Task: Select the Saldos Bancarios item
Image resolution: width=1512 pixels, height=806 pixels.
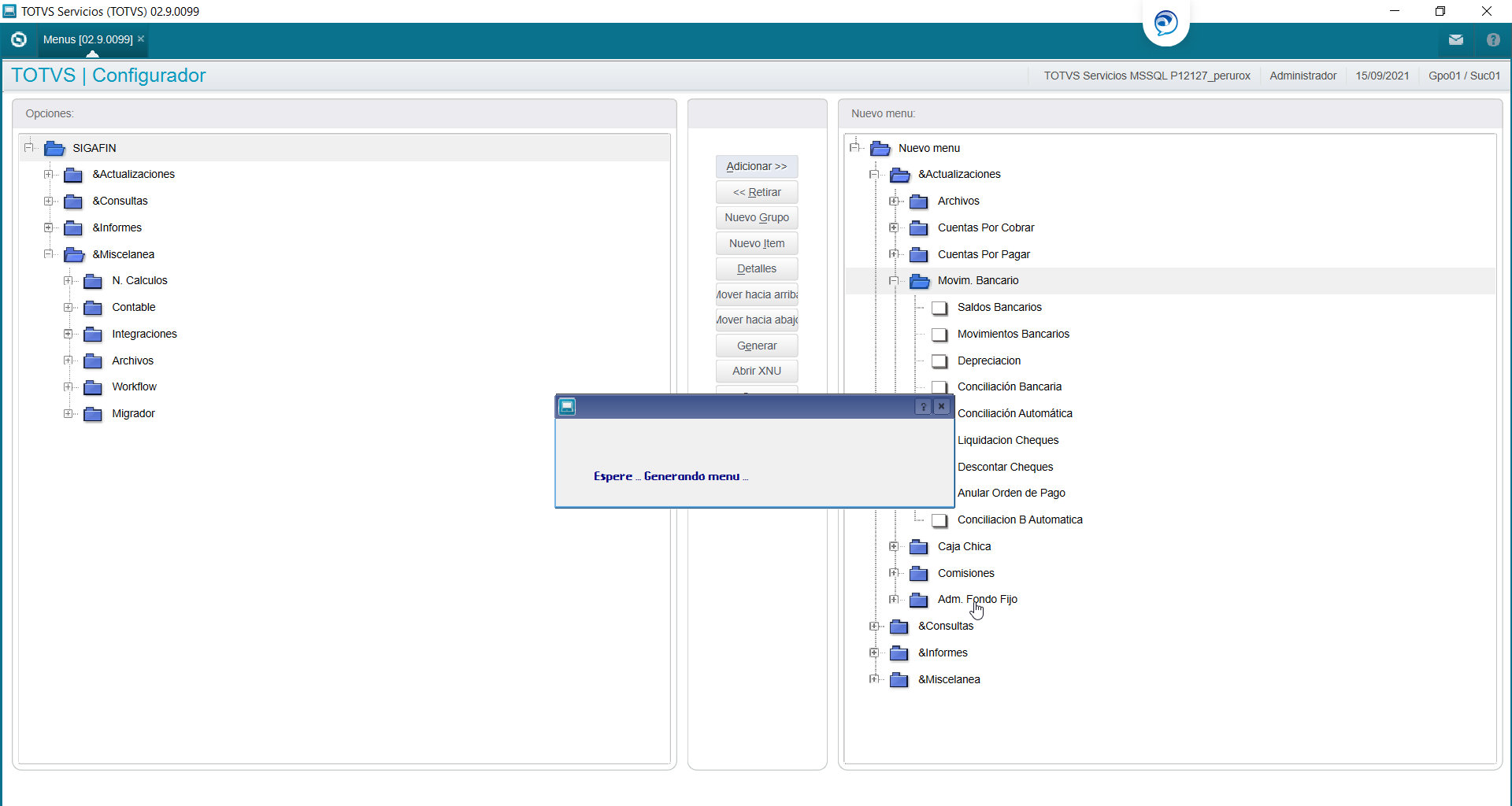Action: [x=999, y=307]
